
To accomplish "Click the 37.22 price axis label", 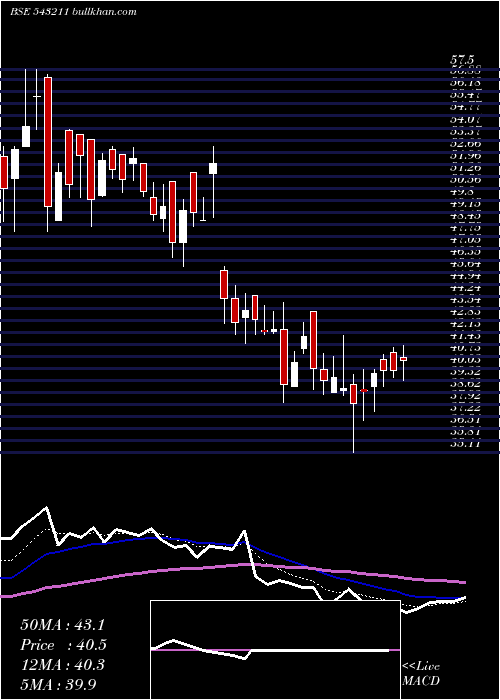I will pos(466,408).
